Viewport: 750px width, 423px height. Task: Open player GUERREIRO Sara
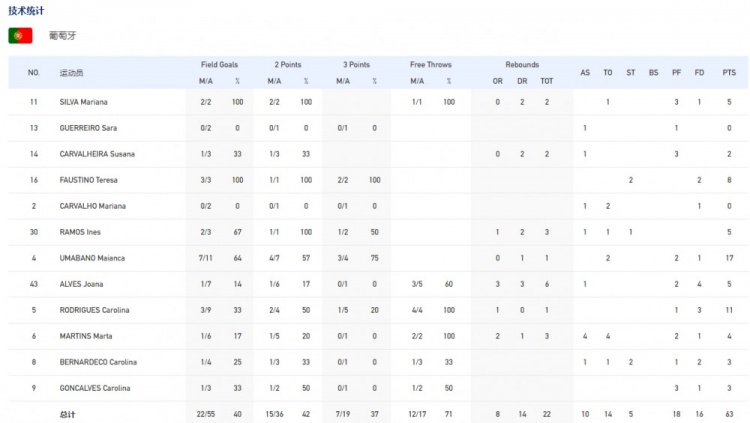coord(87,128)
